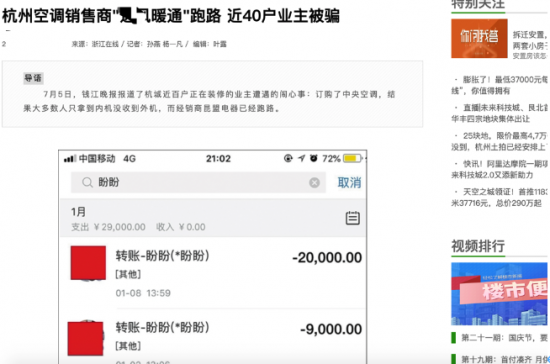
Task: Play the 楼市 video thumbnail
Action: (x=499, y=294)
